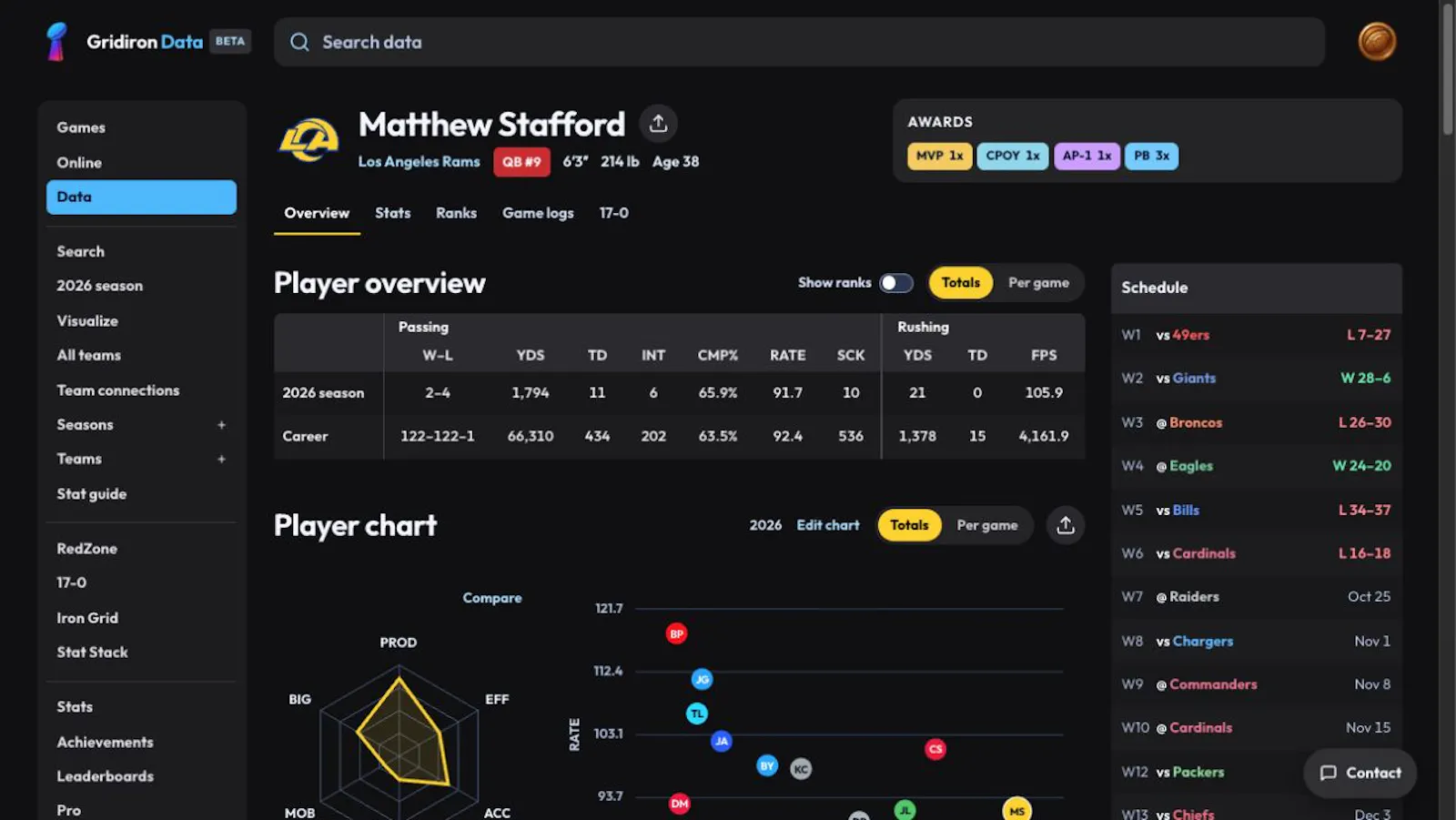The height and width of the screenshot is (820, 1456).
Task: Switch Player overview to Per game
Action: click(1038, 283)
